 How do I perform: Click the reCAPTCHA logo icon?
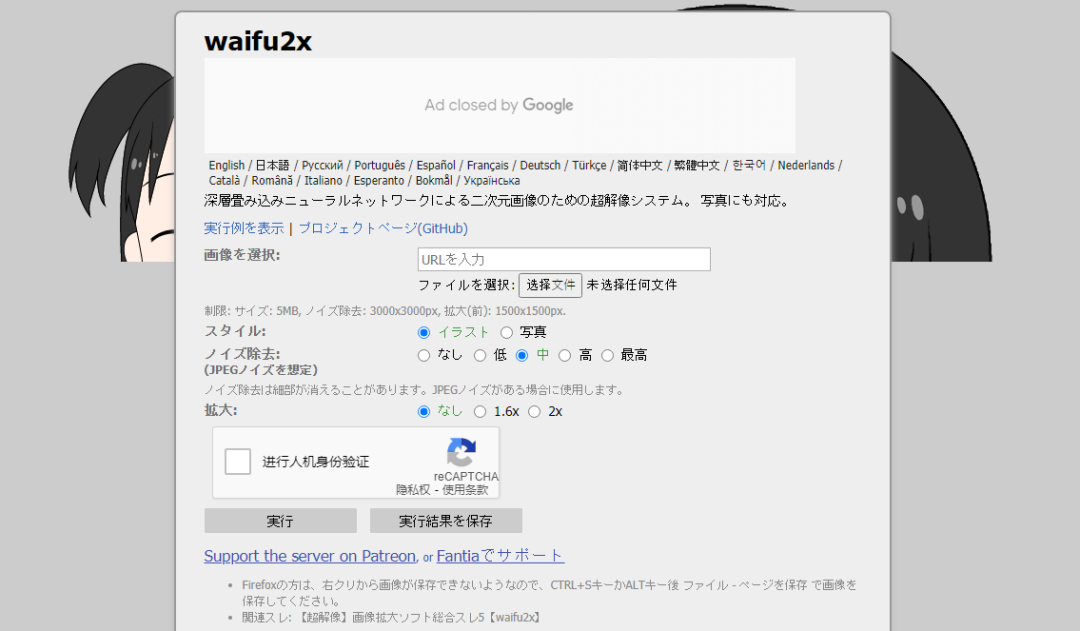point(461,452)
